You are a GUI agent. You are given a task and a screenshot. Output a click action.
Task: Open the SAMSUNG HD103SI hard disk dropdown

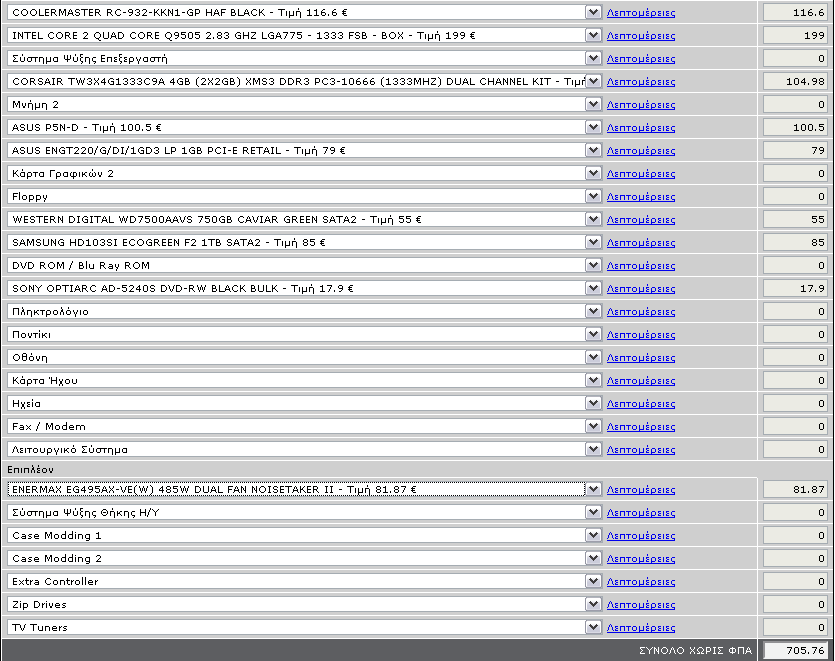pos(305,242)
